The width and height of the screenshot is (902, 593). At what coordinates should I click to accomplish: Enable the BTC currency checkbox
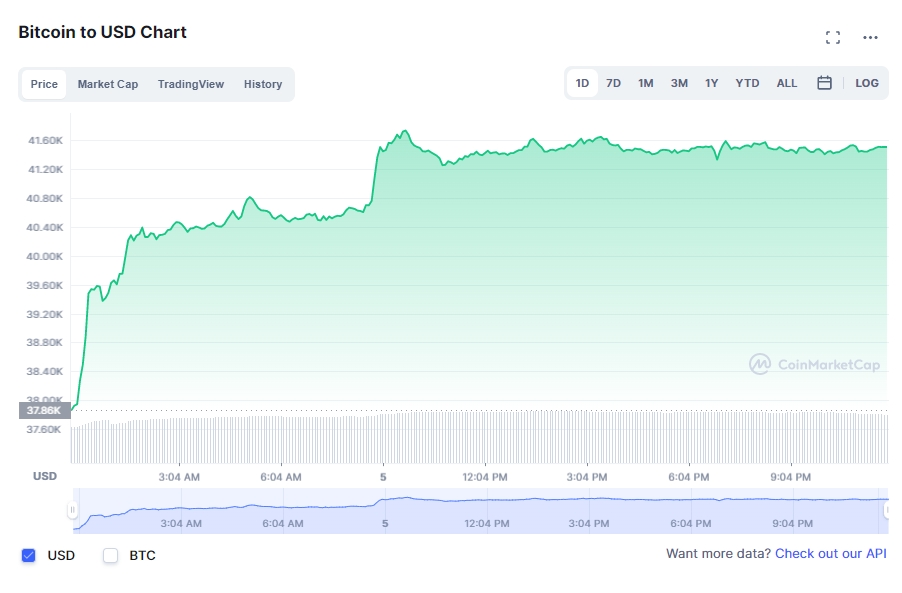tap(111, 555)
